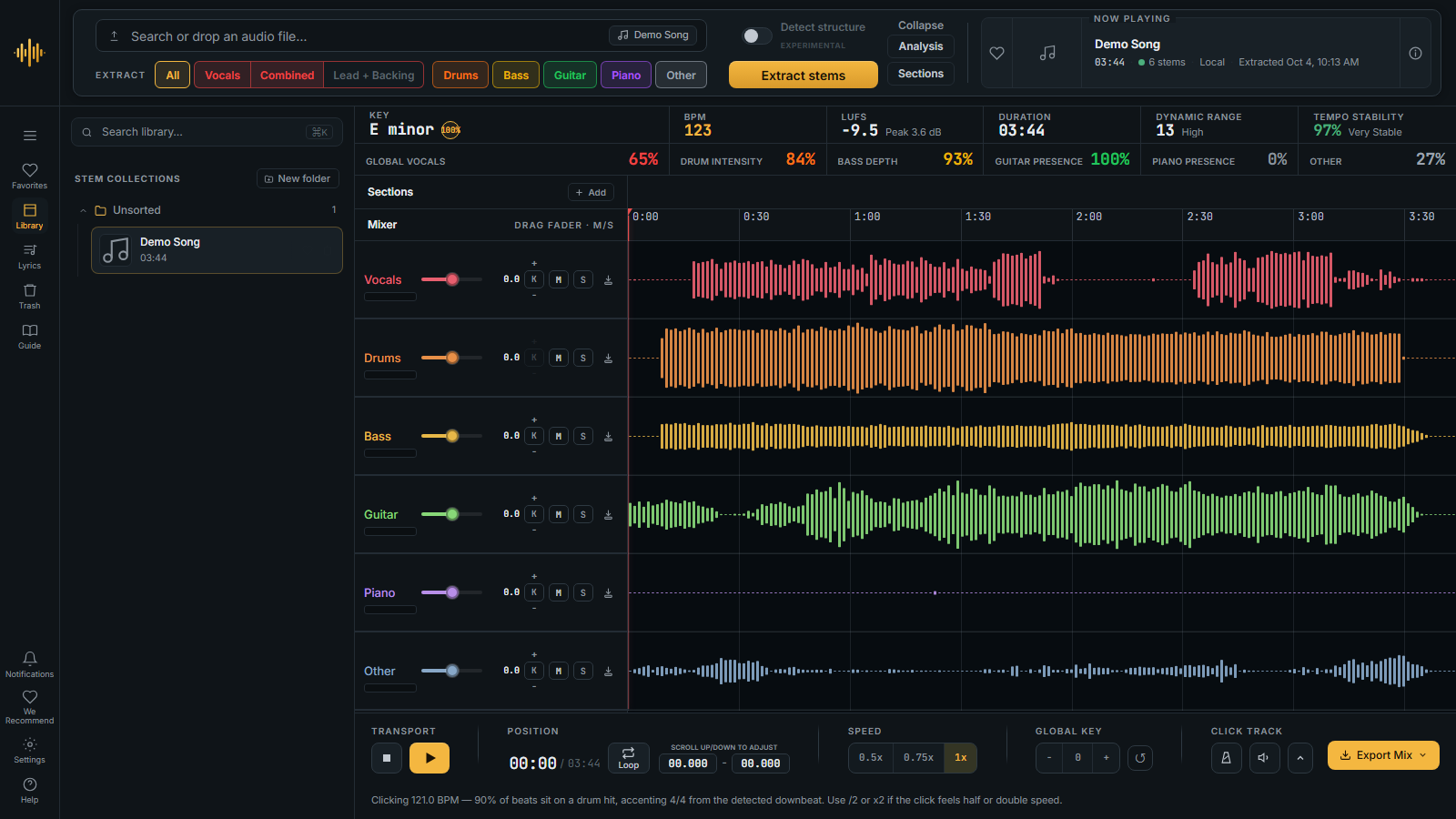The image size is (1456, 819).
Task: Open We Recommend in sidebar
Action: click(30, 706)
